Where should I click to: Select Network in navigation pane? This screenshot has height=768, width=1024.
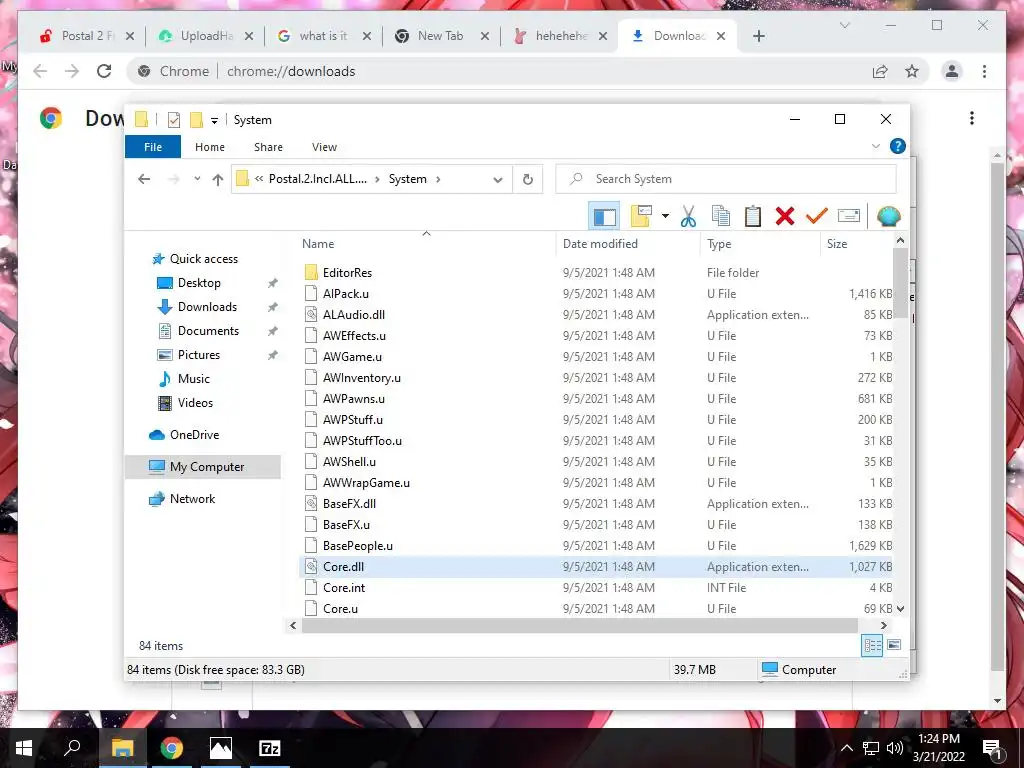pyautogui.click(x=192, y=499)
